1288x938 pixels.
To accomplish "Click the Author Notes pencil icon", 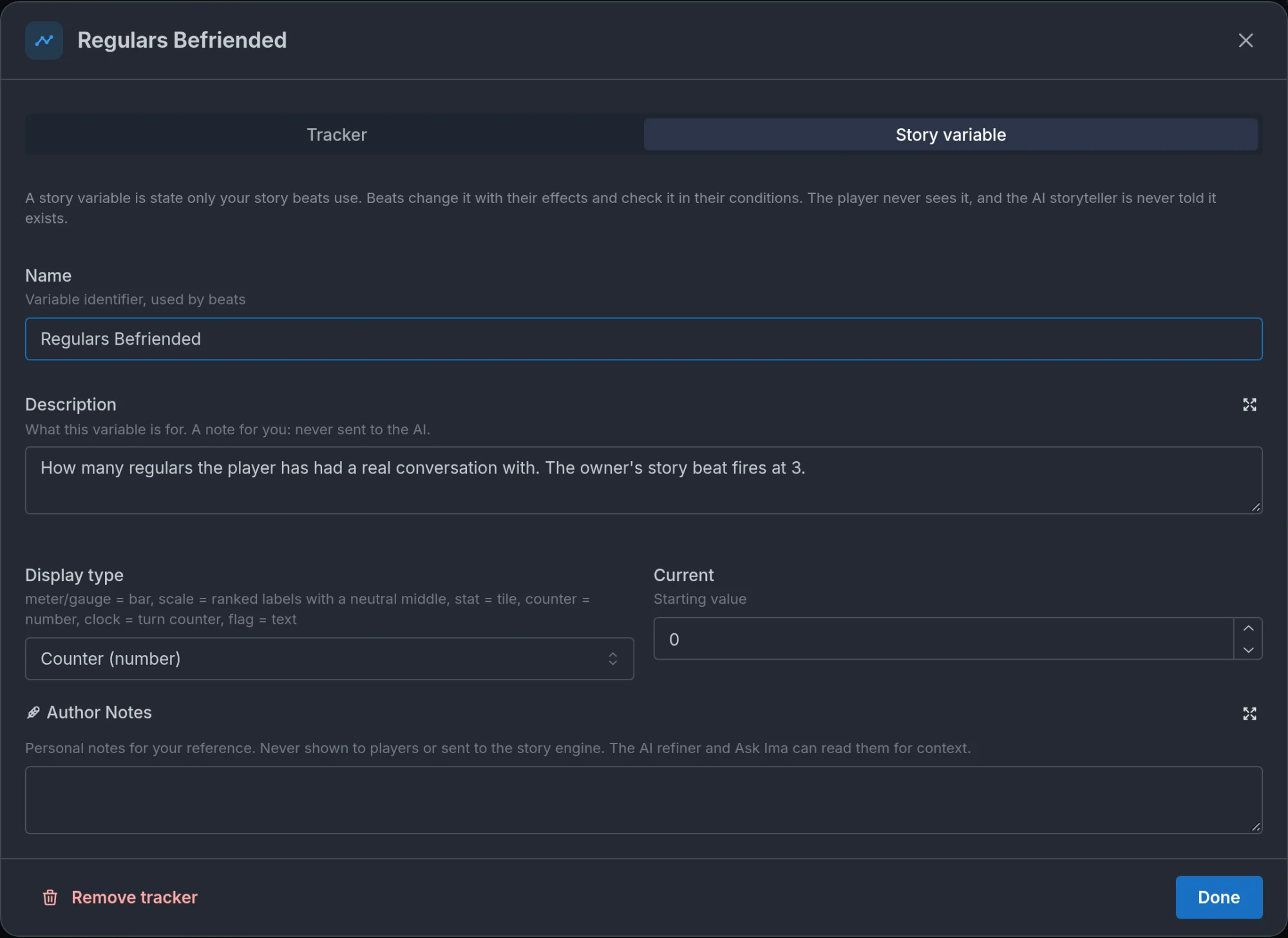I will (33, 713).
